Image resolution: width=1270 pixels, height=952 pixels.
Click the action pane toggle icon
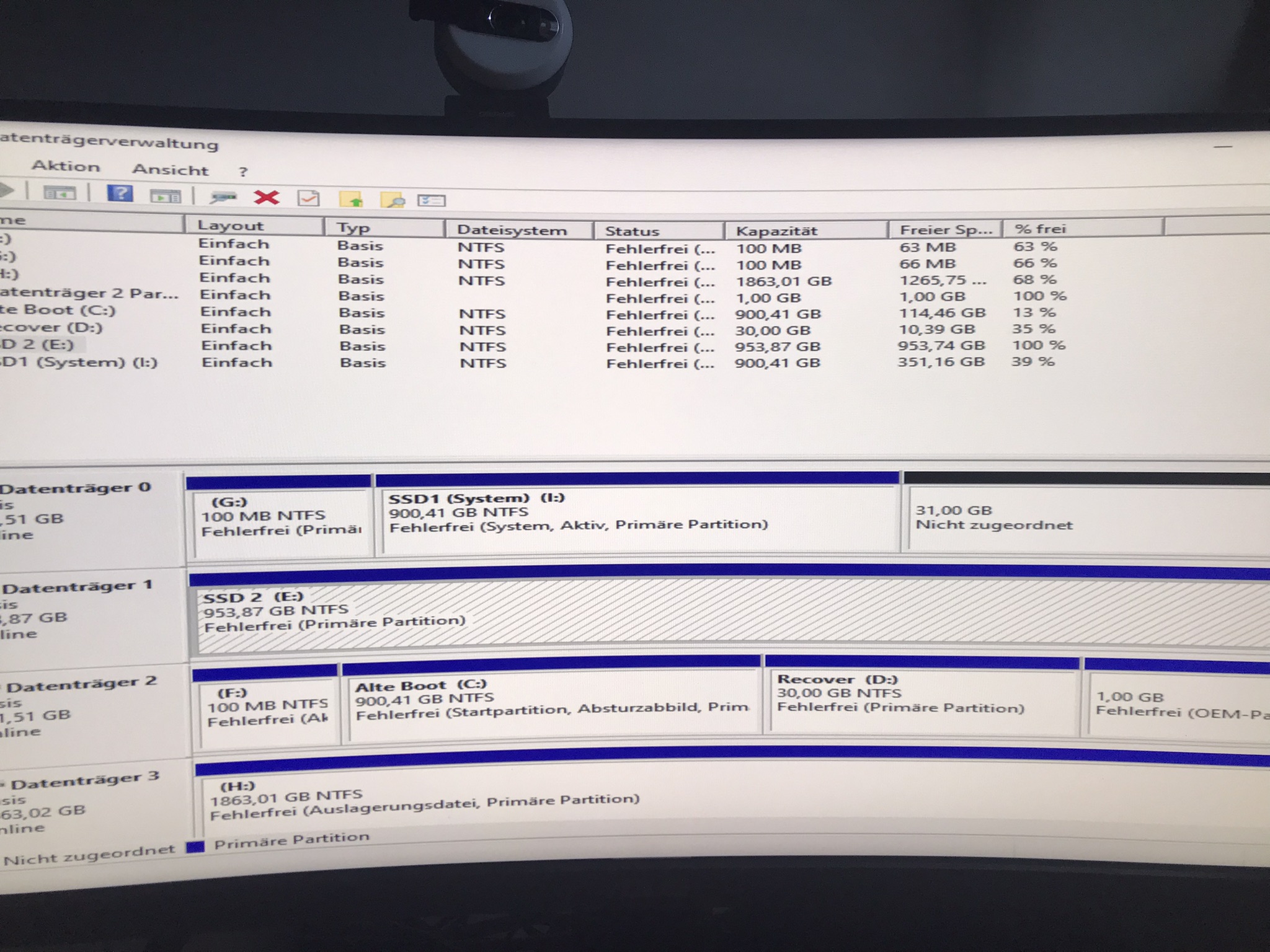coord(166,196)
